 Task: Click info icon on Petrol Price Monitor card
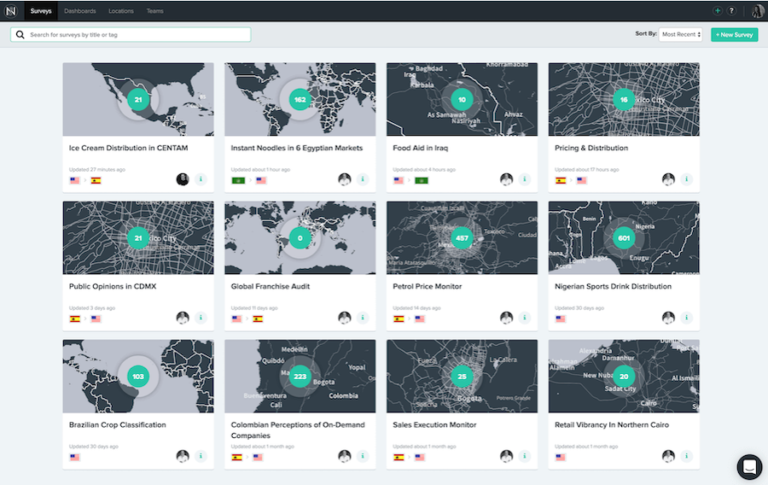pos(524,318)
